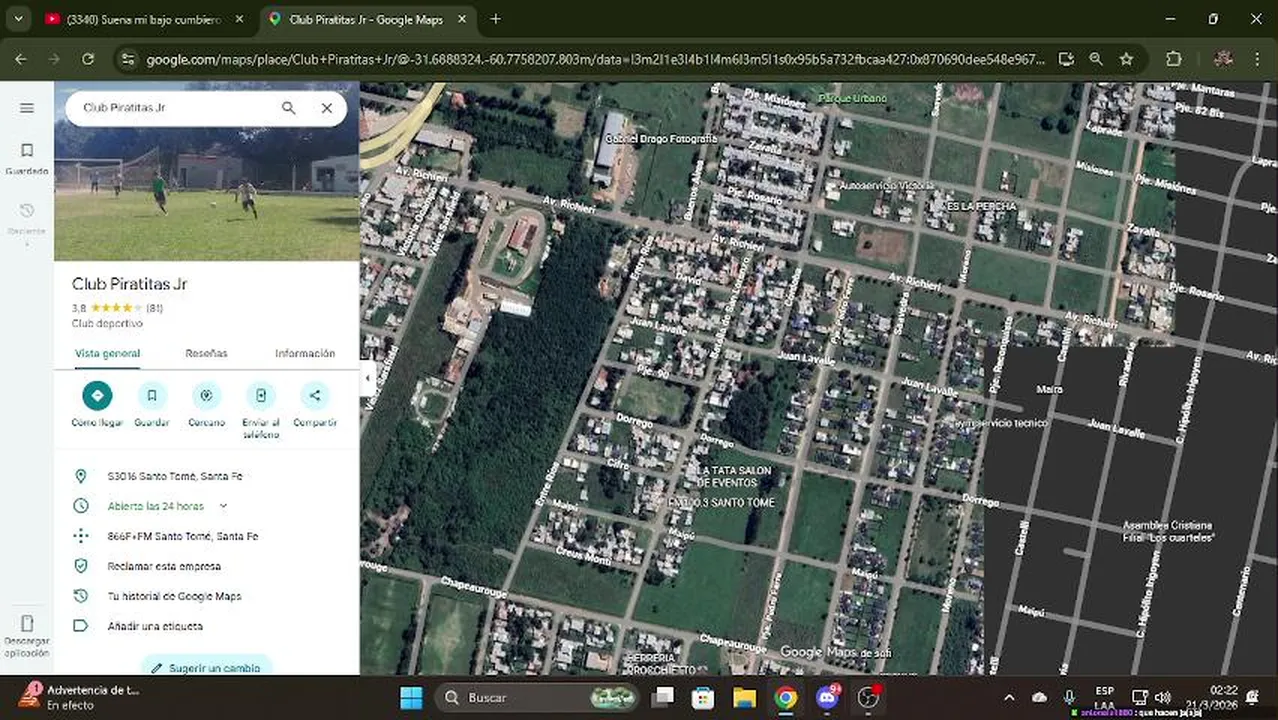Click the Gabriel Drago Fotografía map label
Image resolution: width=1278 pixels, height=720 pixels.
[660, 139]
